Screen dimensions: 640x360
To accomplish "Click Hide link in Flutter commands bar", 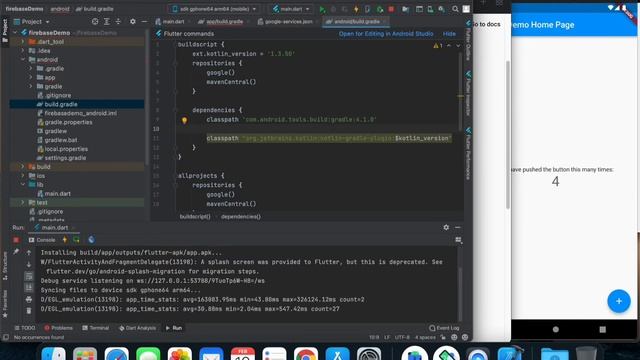I will point(449,34).
